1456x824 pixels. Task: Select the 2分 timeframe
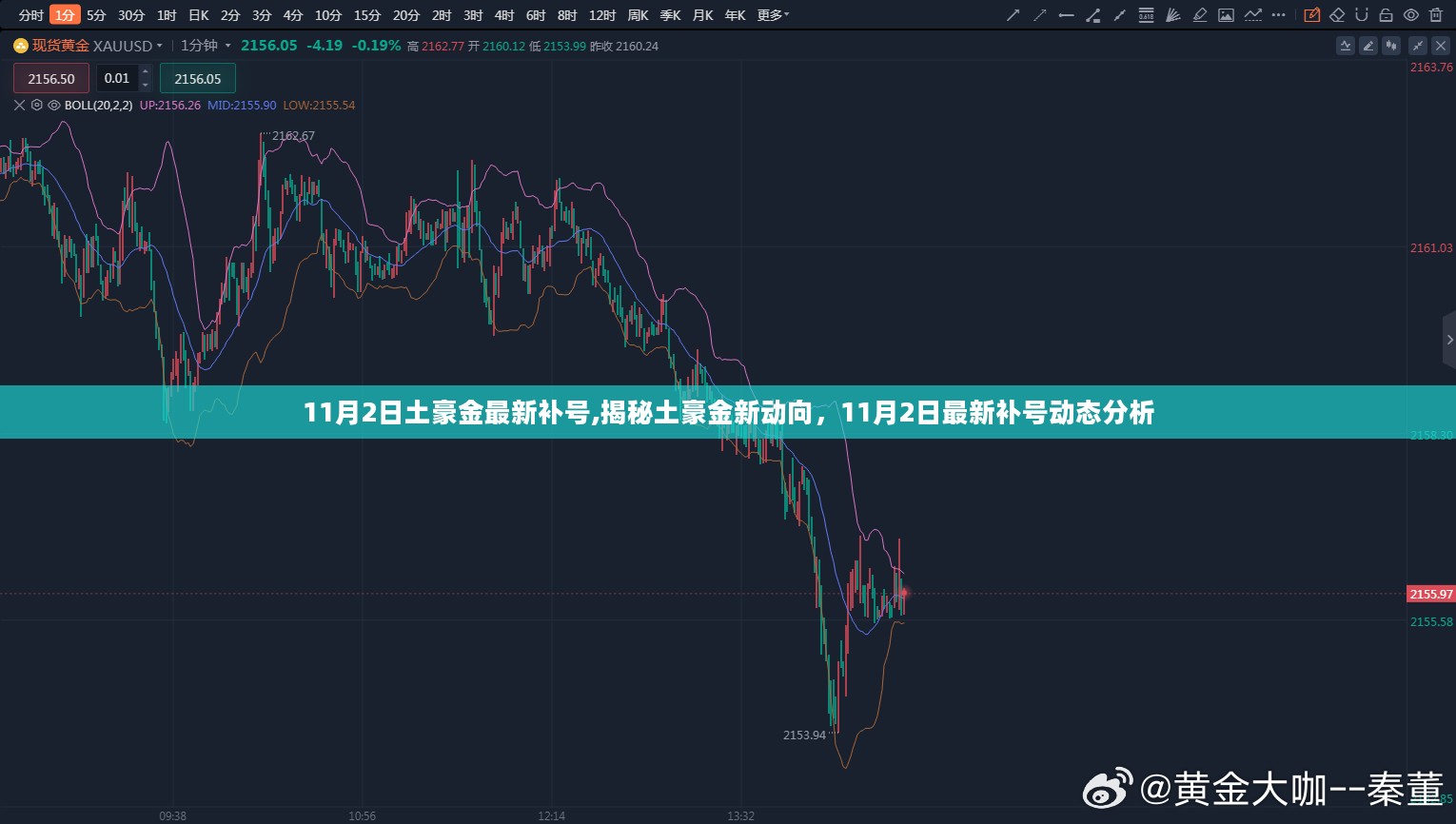tap(230, 15)
